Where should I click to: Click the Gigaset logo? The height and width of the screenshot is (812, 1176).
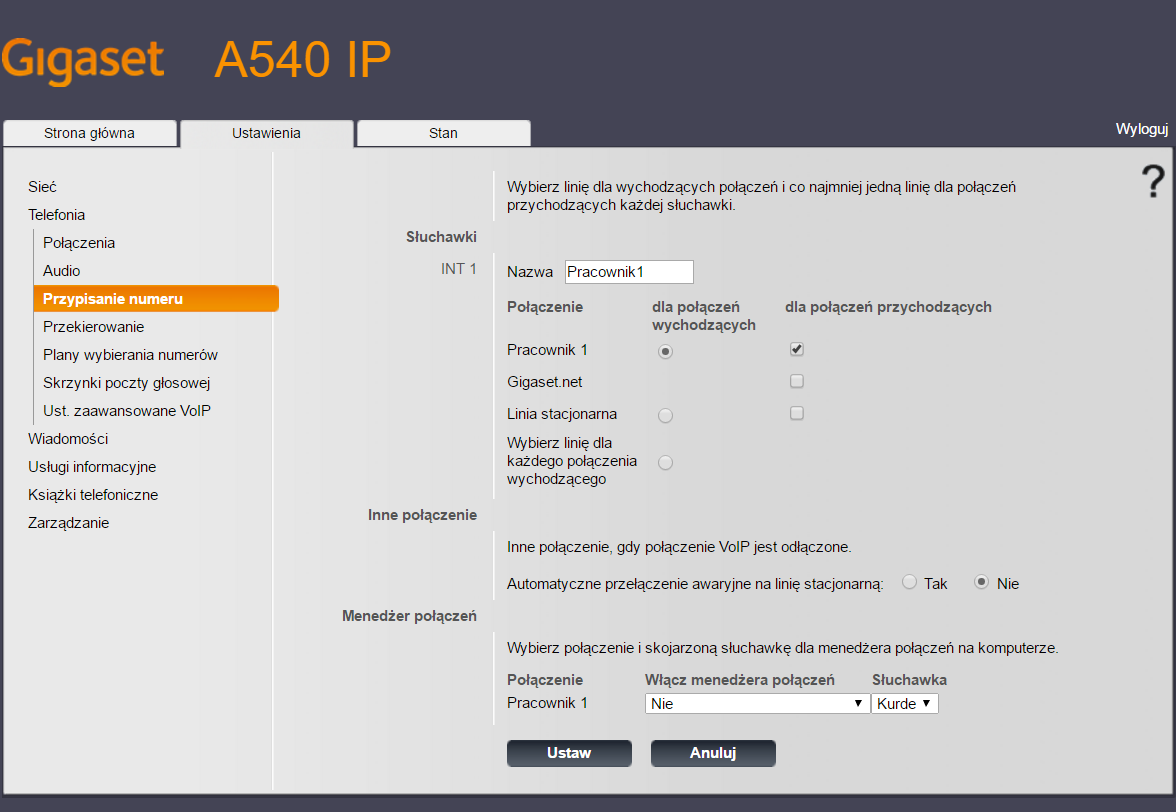[82, 60]
